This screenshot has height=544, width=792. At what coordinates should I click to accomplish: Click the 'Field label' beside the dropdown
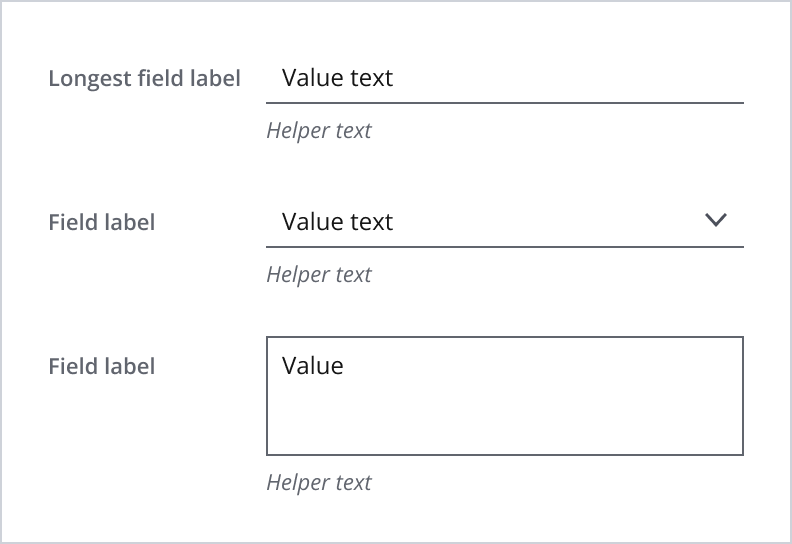point(102,222)
